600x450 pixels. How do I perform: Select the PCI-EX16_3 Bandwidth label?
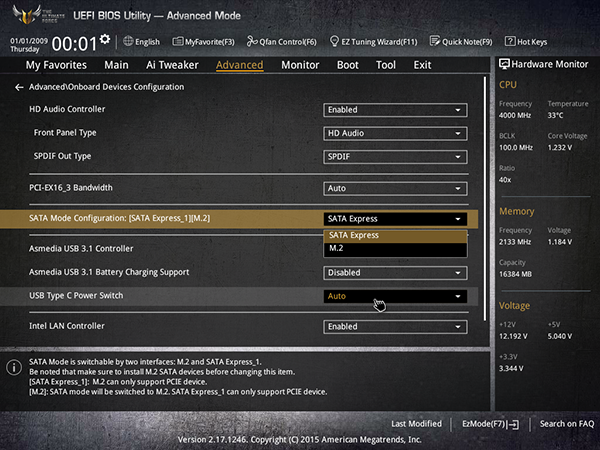coord(71,188)
